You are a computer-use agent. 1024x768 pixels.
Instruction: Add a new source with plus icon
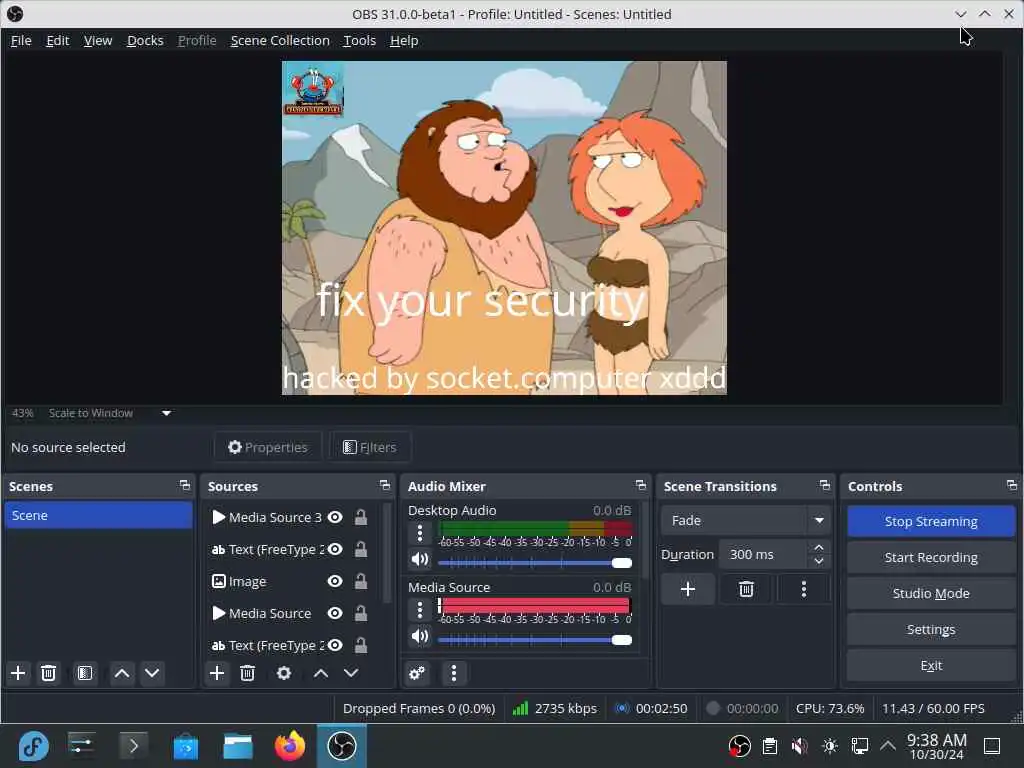click(x=217, y=673)
